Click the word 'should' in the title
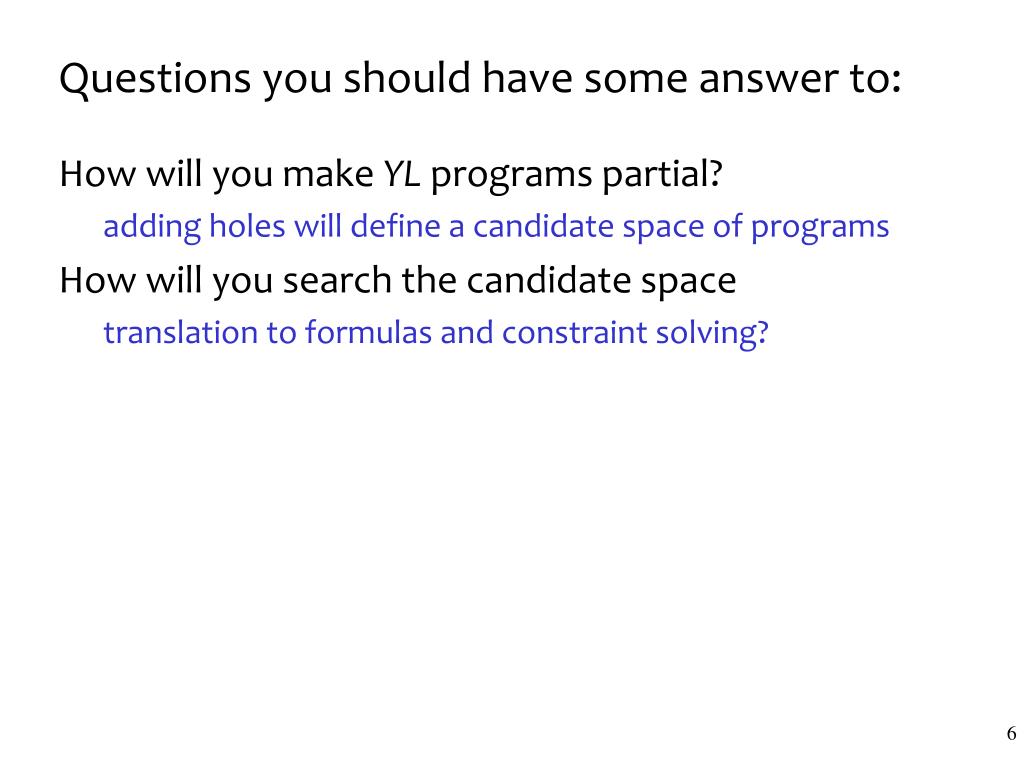The width and height of the screenshot is (1024, 768). pyautogui.click(x=407, y=78)
